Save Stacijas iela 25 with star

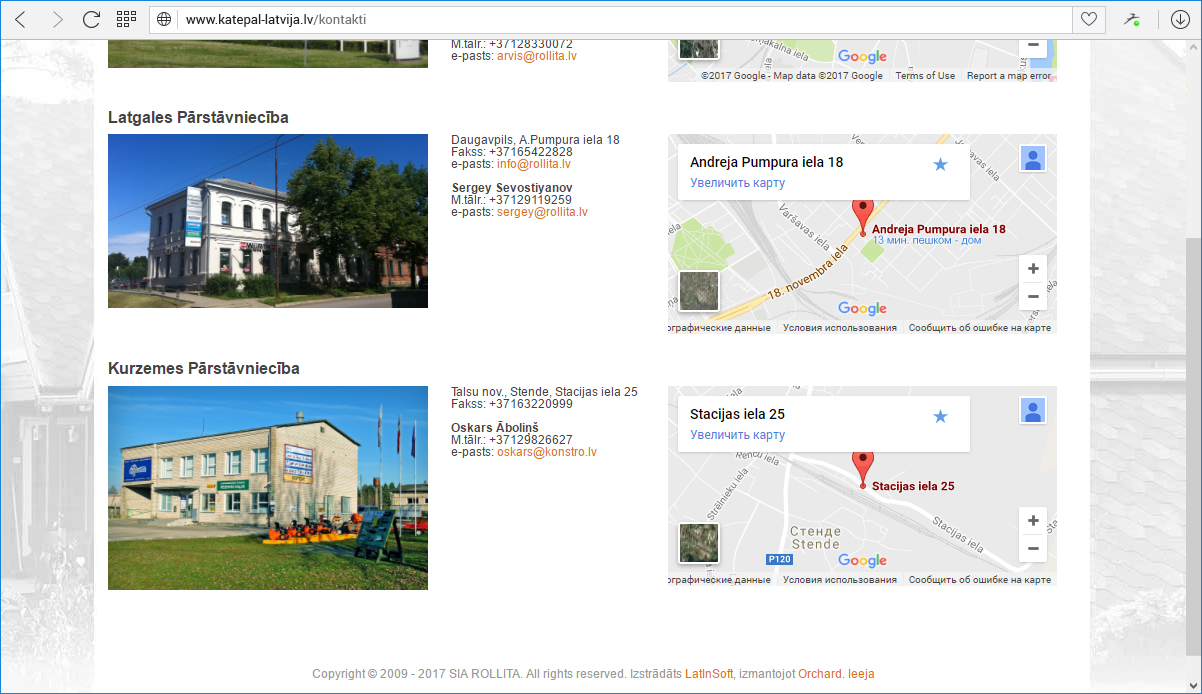coord(940,416)
